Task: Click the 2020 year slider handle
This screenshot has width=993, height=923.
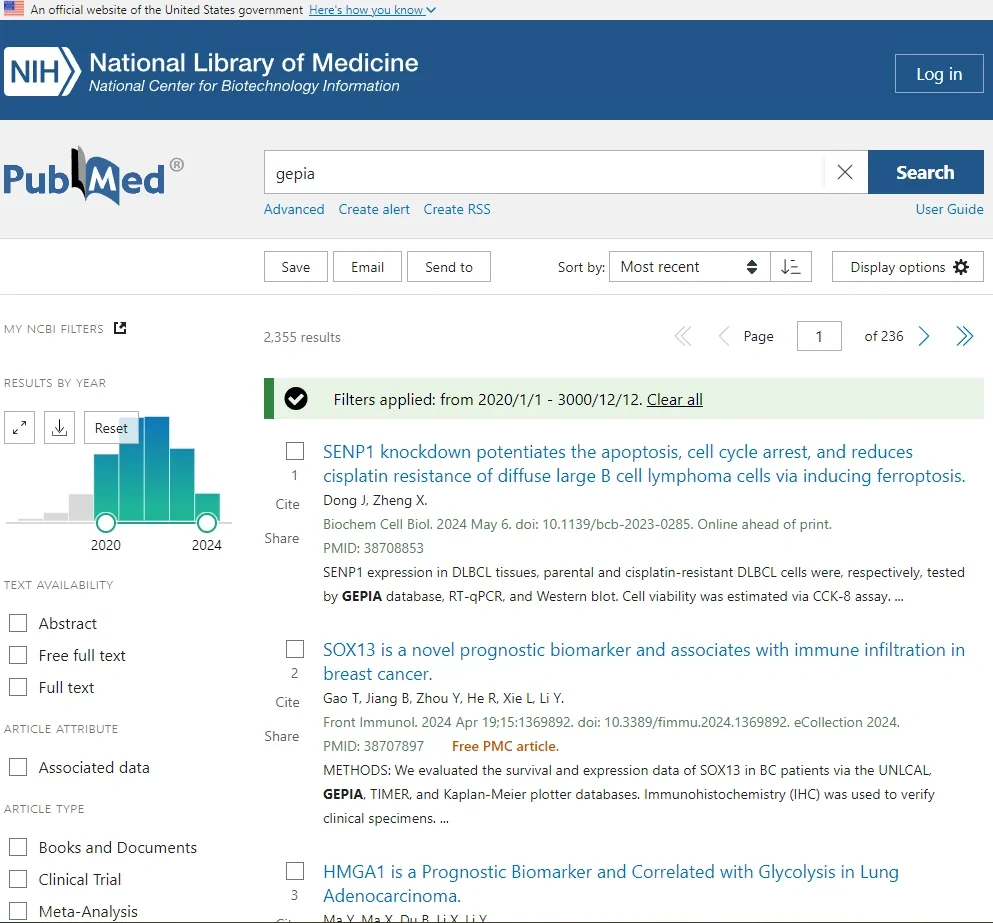Action: pyautogui.click(x=106, y=523)
